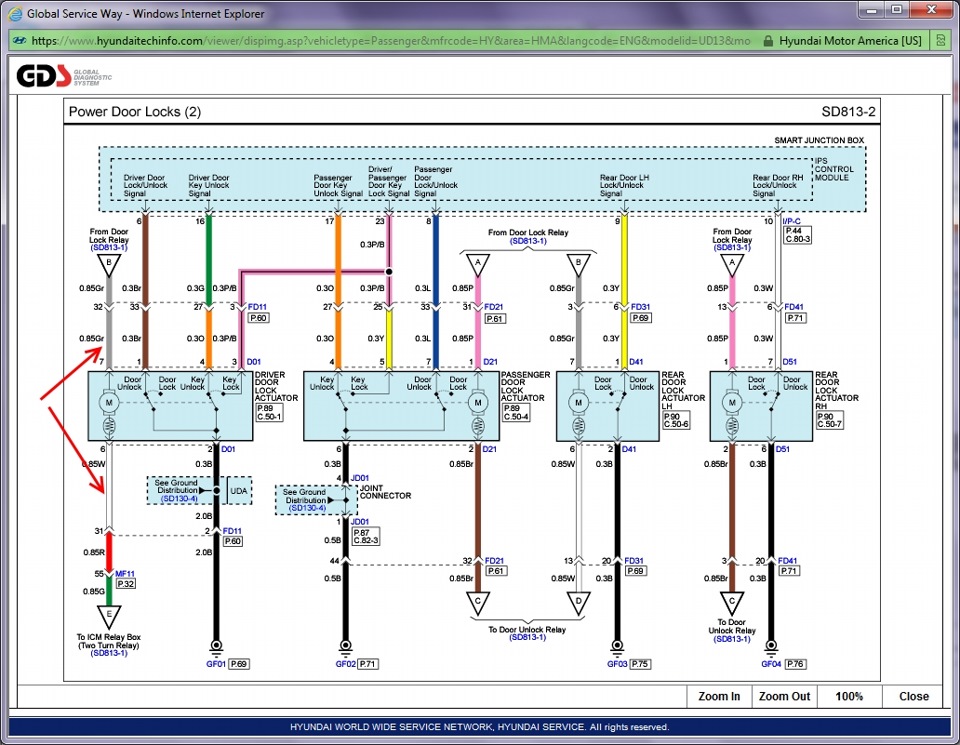Click the P.90 C.50-7 reference box
960x745 pixels.
point(830,420)
